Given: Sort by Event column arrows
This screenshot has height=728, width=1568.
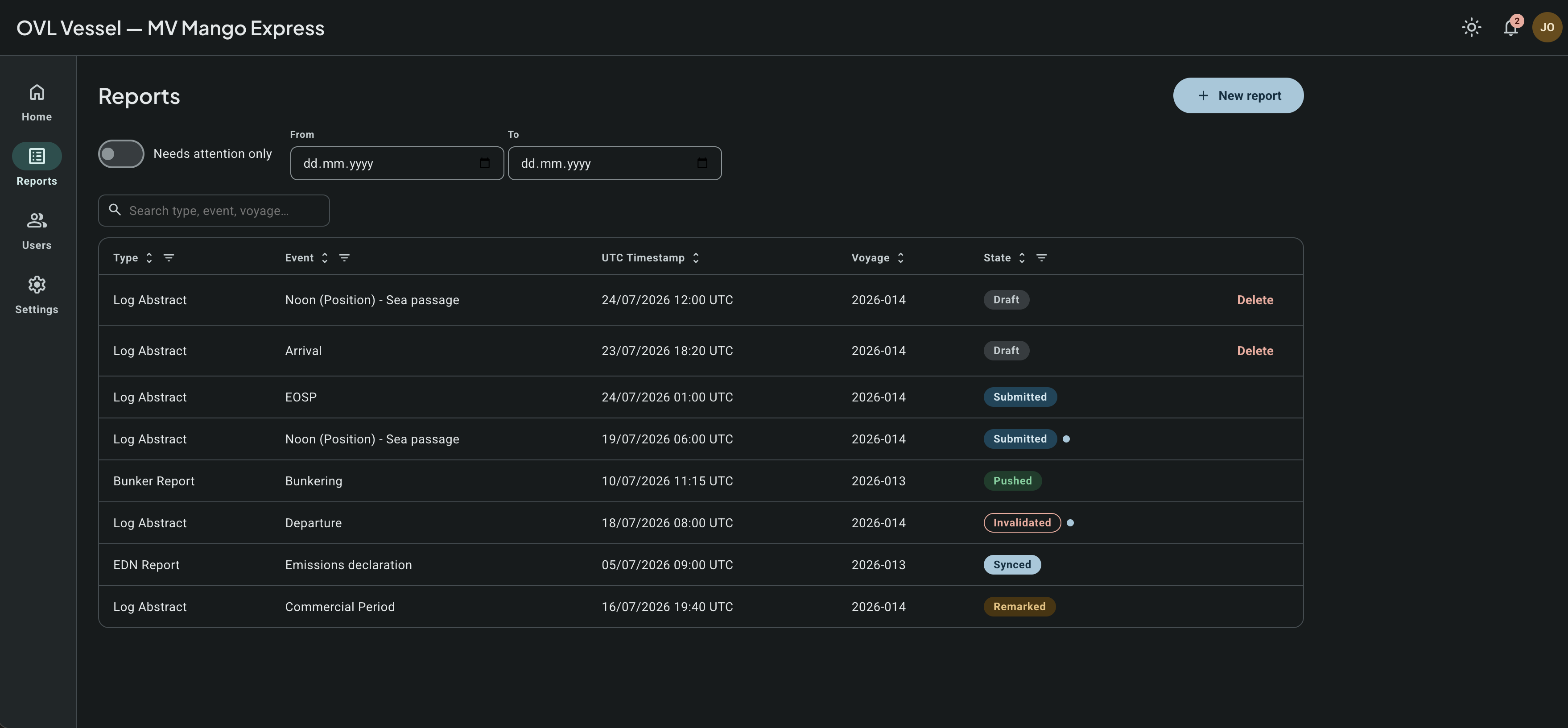Looking at the screenshot, I should (x=324, y=258).
